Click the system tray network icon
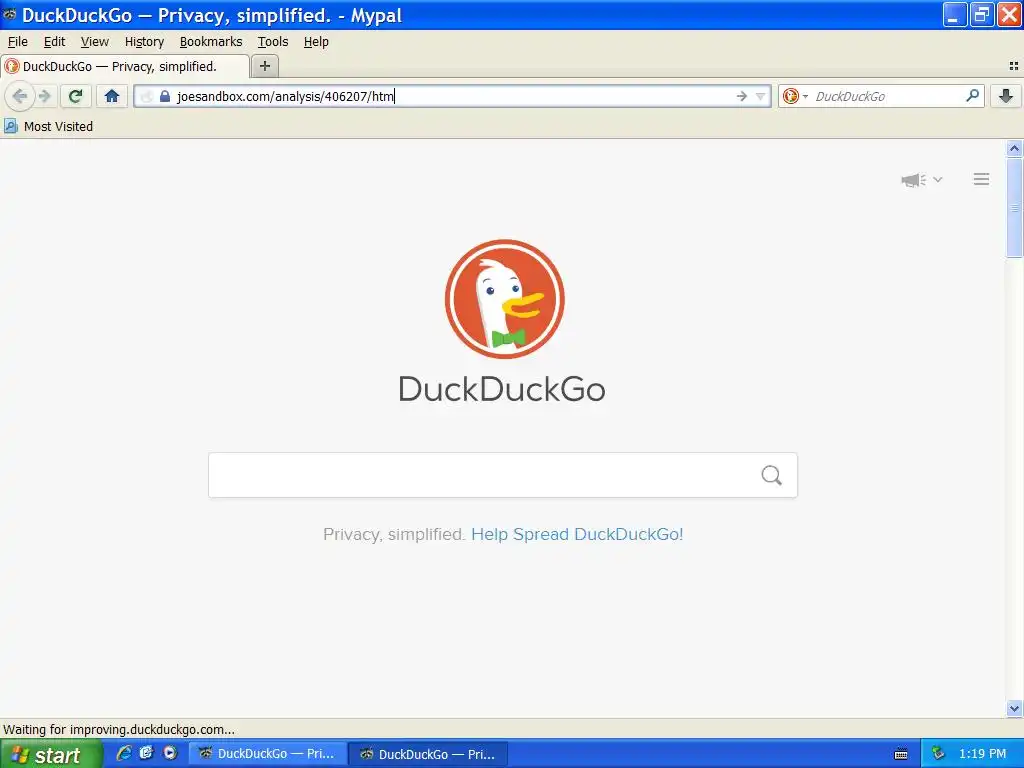Viewport: 1024px width, 768px height. (938, 754)
